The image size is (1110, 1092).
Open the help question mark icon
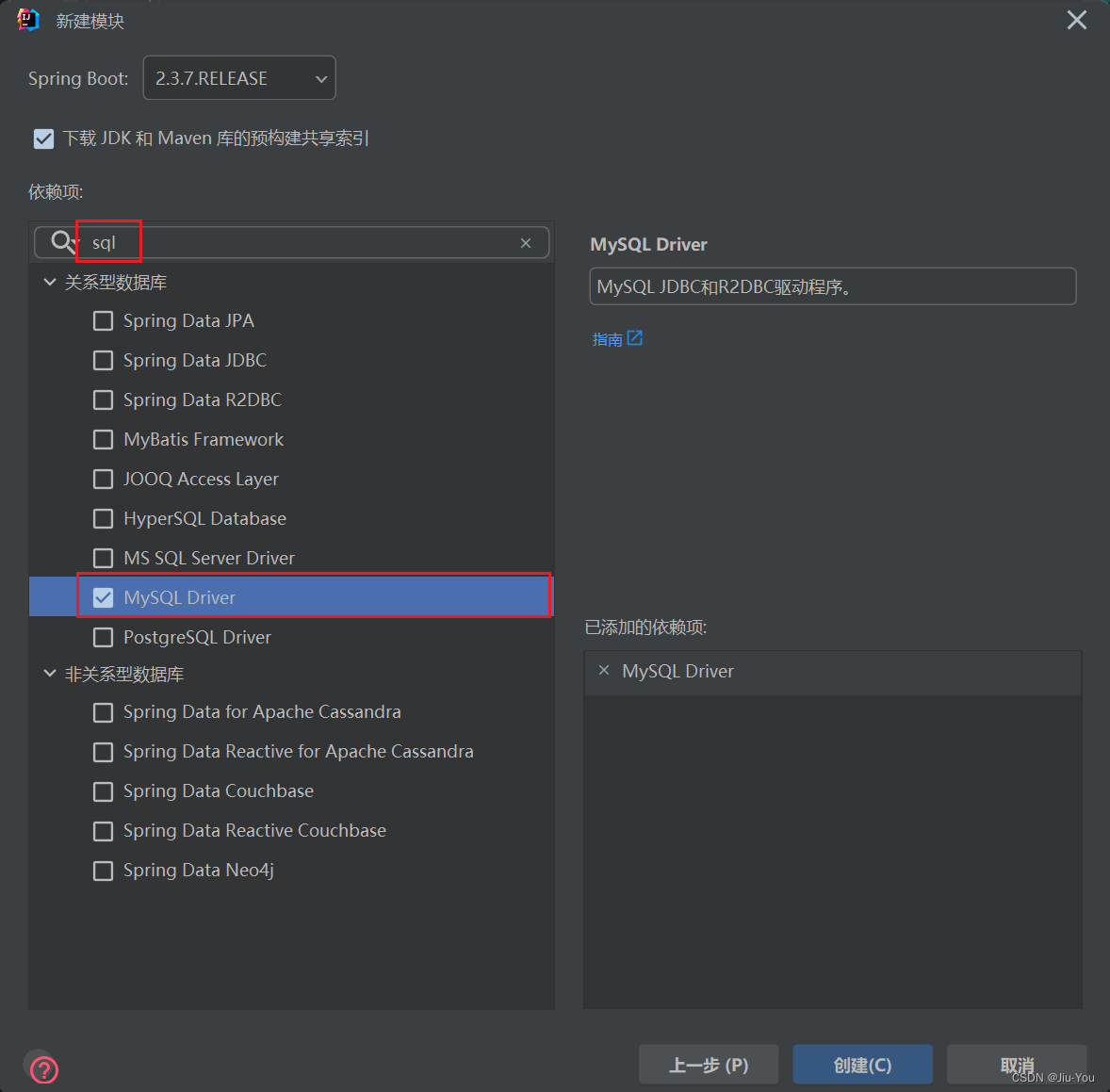[44, 1069]
